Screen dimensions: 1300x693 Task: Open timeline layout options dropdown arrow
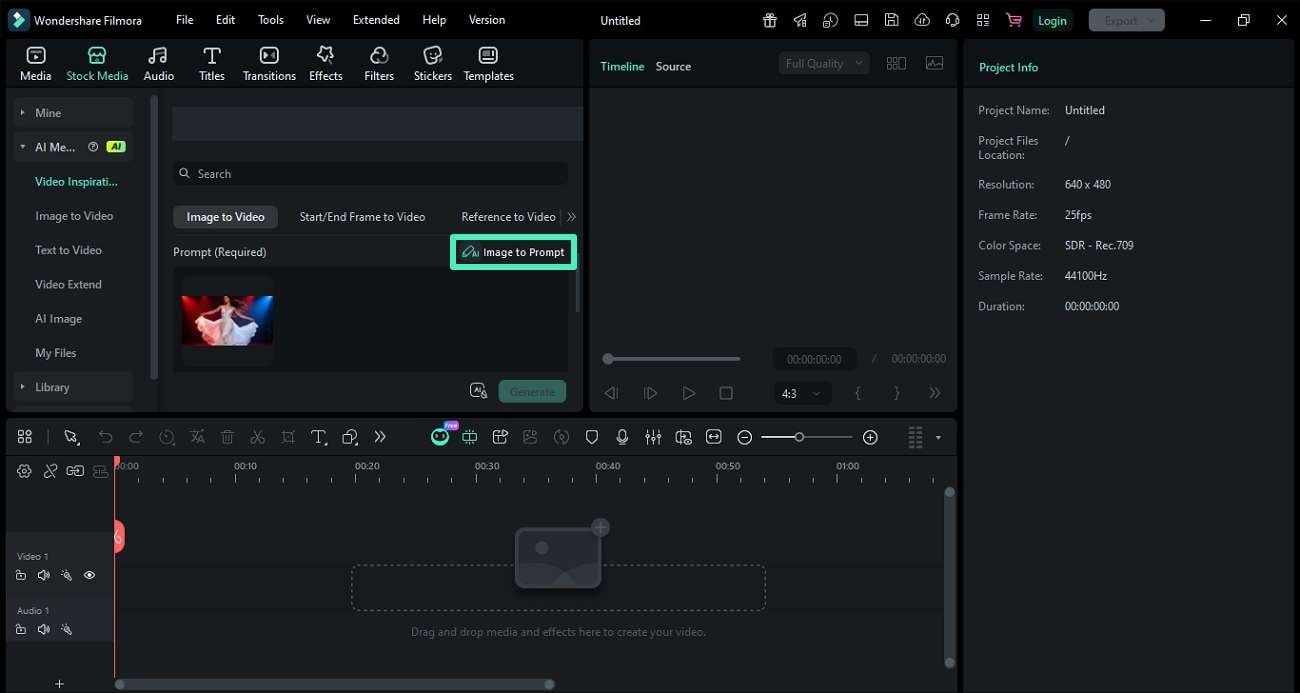coord(938,437)
